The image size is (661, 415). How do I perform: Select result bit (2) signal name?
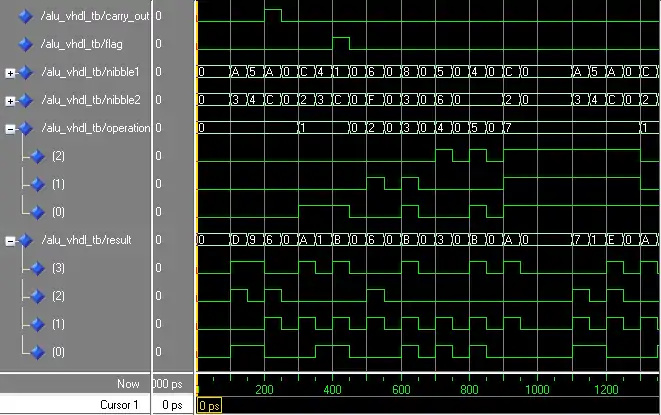click(x=62, y=297)
